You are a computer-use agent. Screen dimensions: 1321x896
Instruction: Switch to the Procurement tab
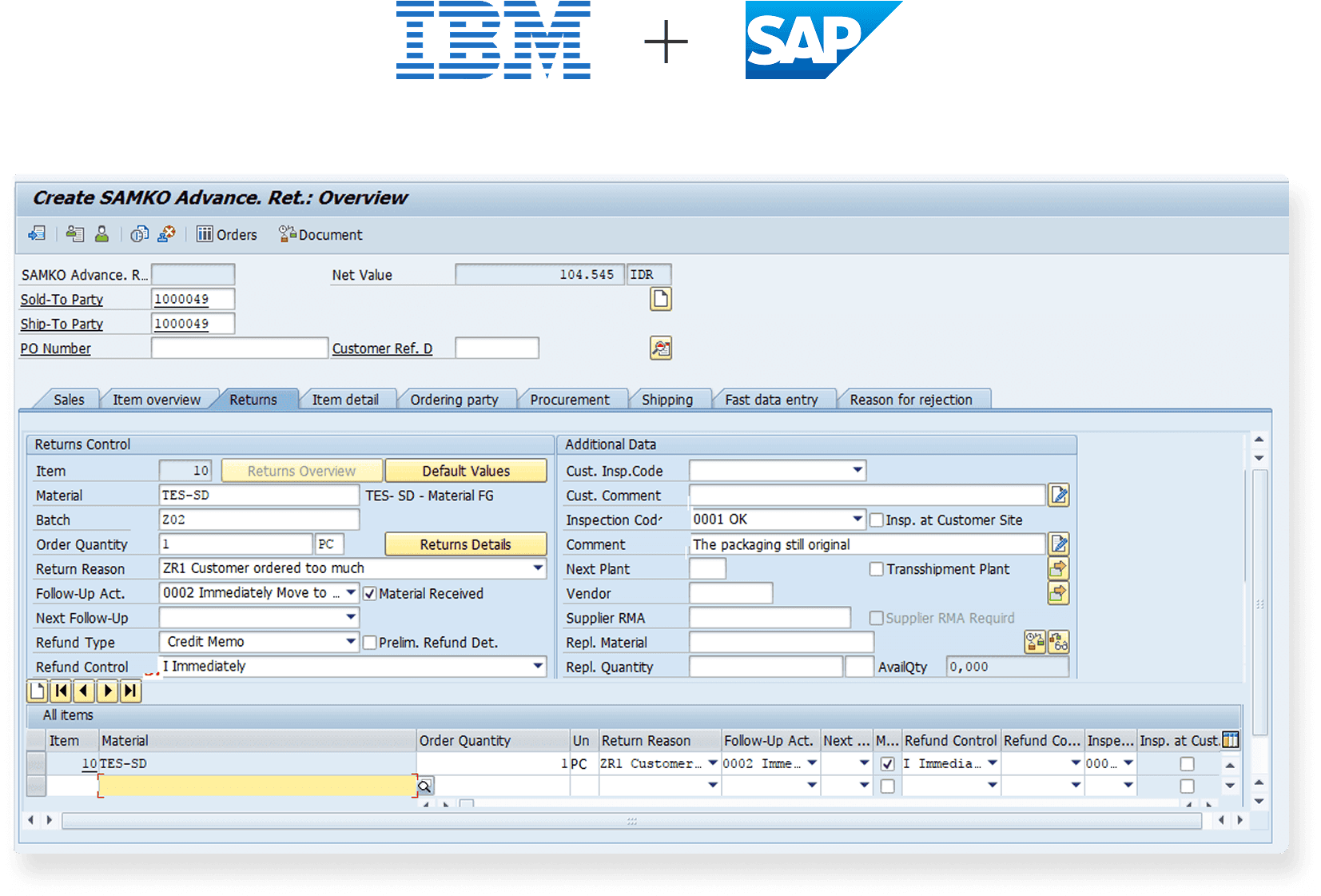click(570, 400)
